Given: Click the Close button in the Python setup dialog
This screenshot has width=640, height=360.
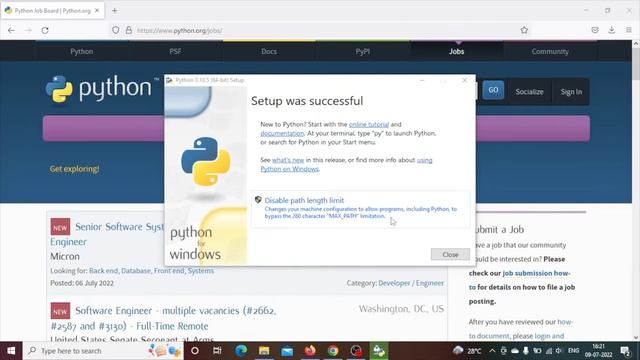Looking at the screenshot, I should click(450, 254).
